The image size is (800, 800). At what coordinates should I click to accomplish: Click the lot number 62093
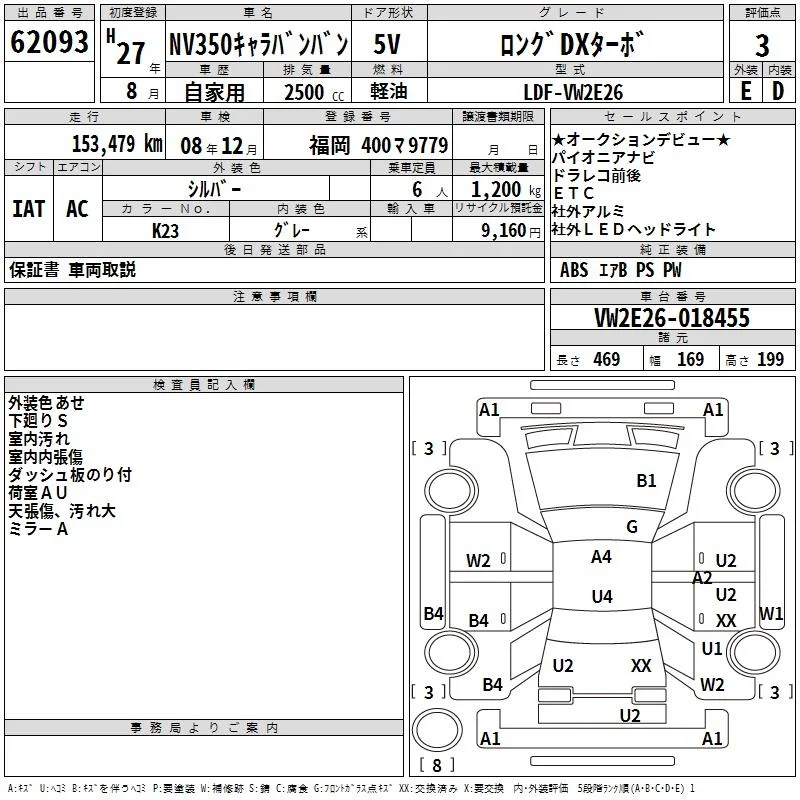[49, 41]
